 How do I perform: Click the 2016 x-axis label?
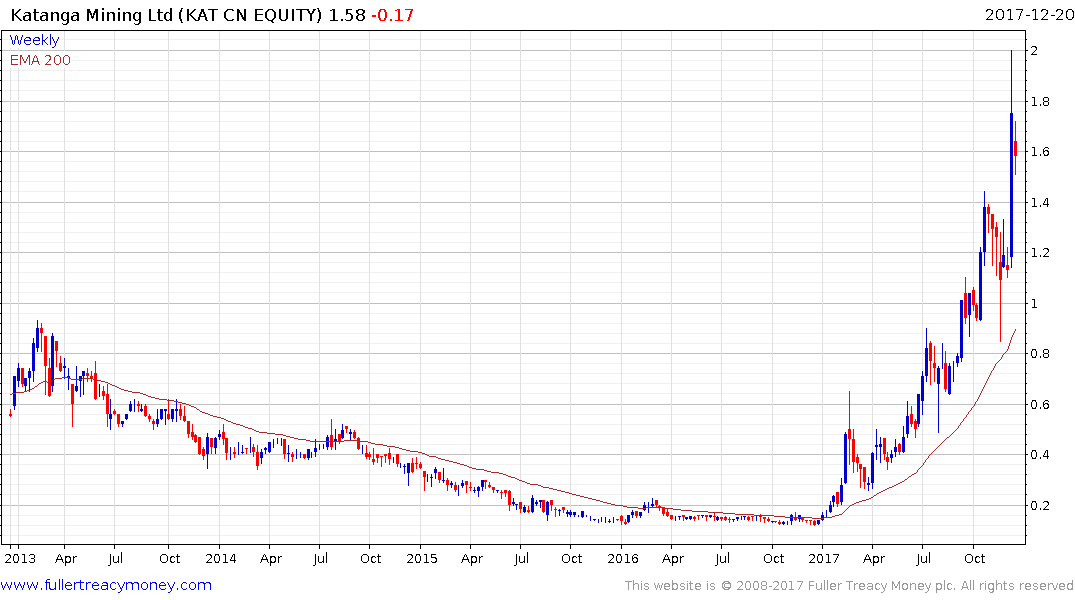(623, 558)
